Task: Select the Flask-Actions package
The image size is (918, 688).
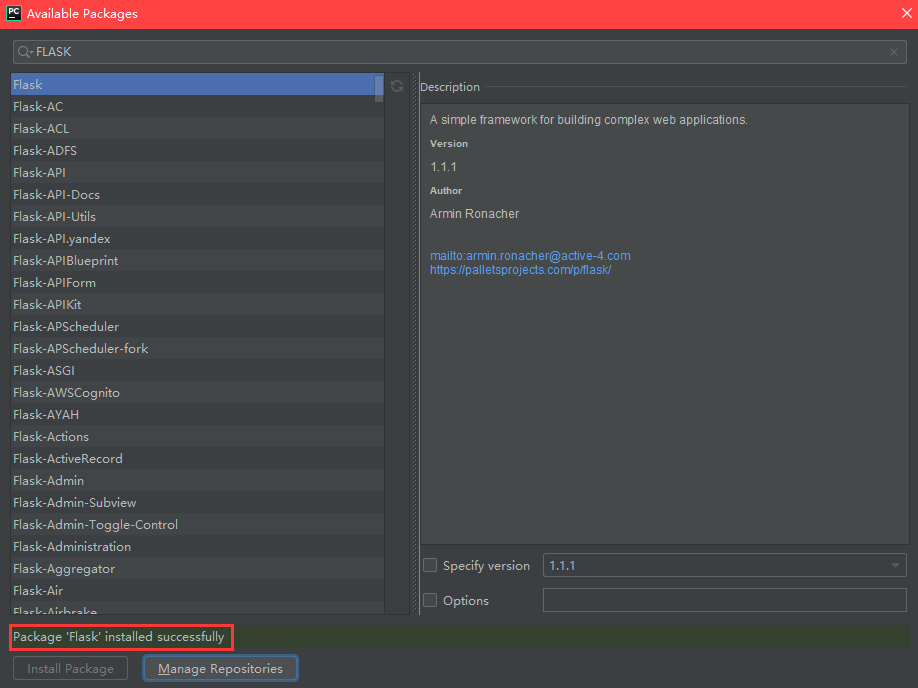Action: (x=197, y=437)
